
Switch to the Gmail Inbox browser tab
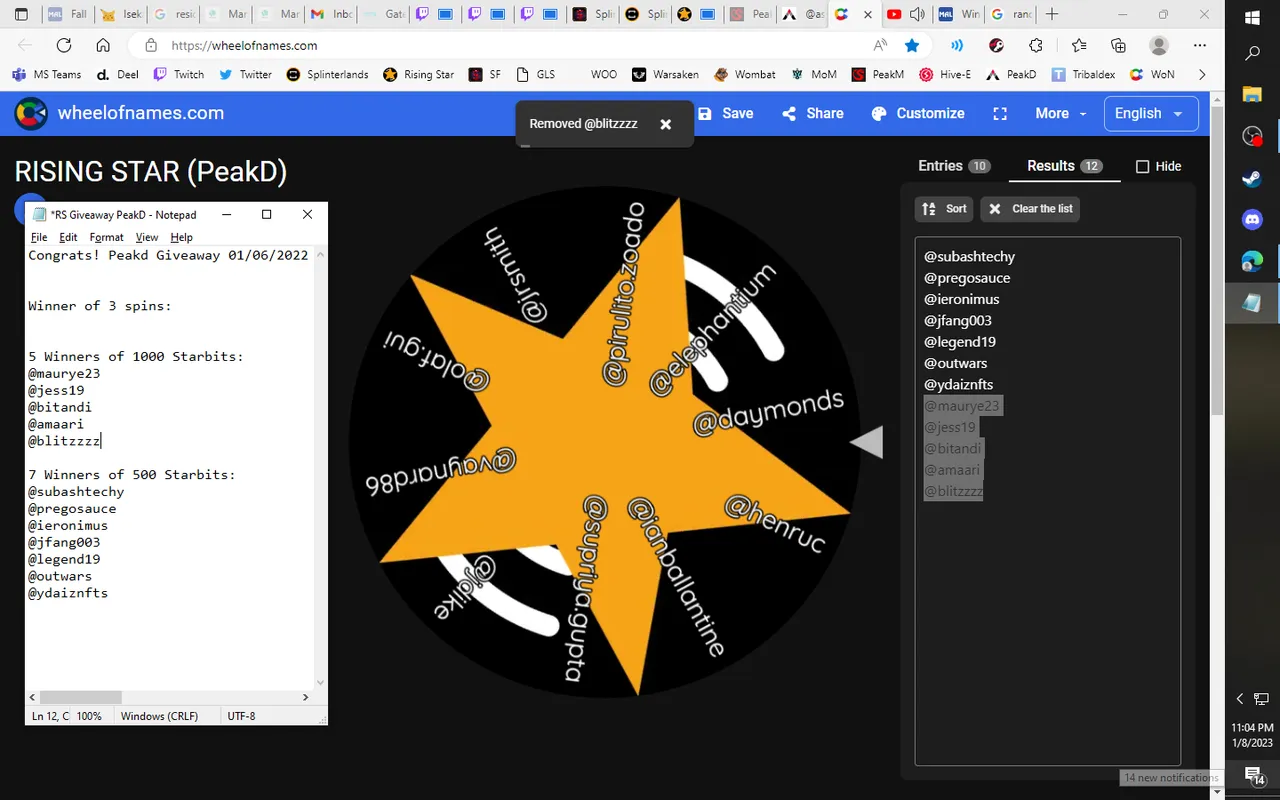pyautogui.click(x=330, y=15)
